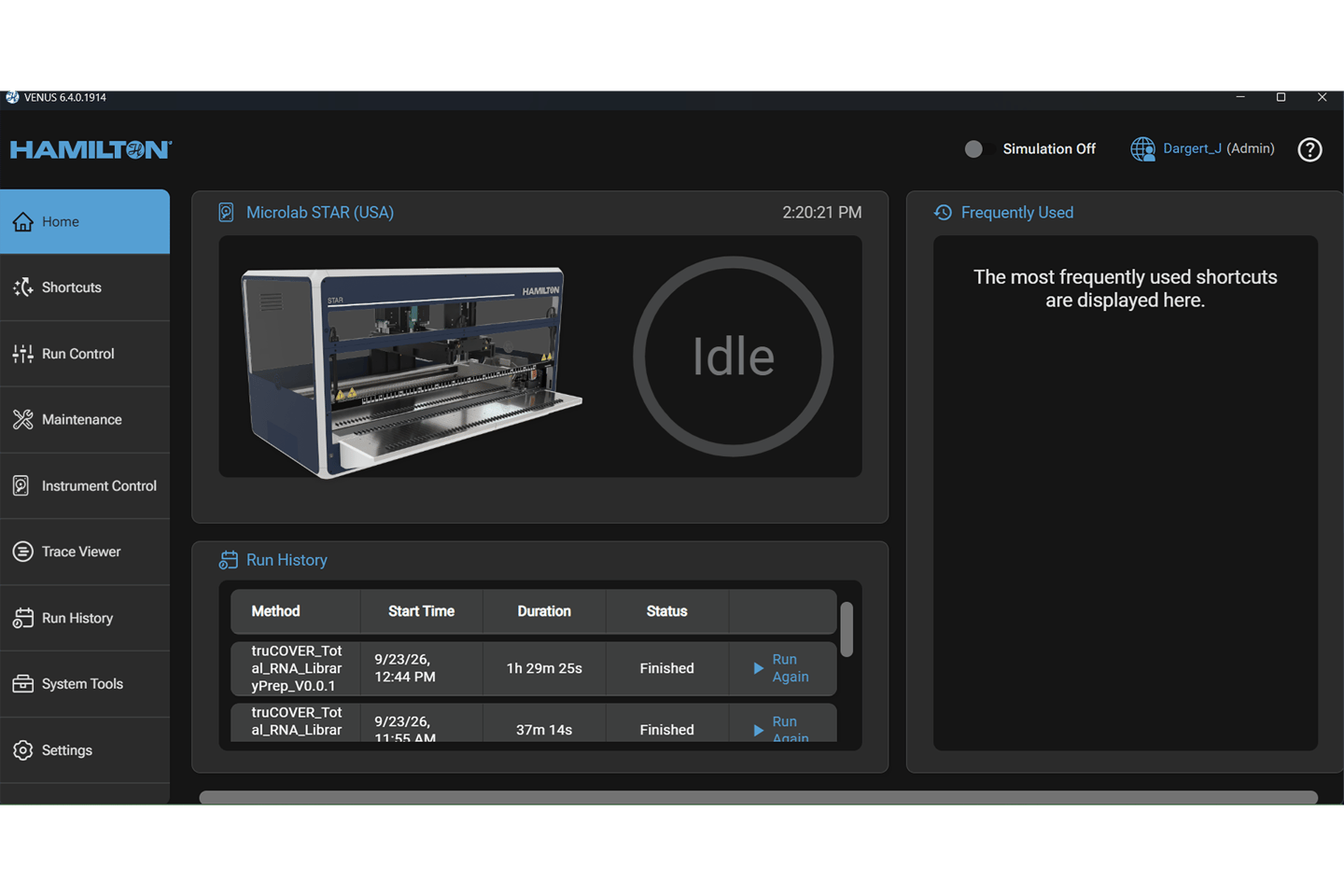
Task: Click duration 1h 29m 25s cell
Action: click(x=544, y=668)
